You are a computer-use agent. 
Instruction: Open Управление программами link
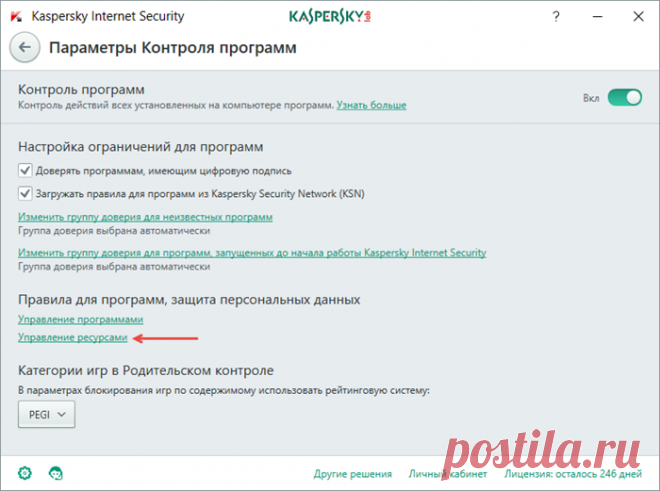pos(80,319)
